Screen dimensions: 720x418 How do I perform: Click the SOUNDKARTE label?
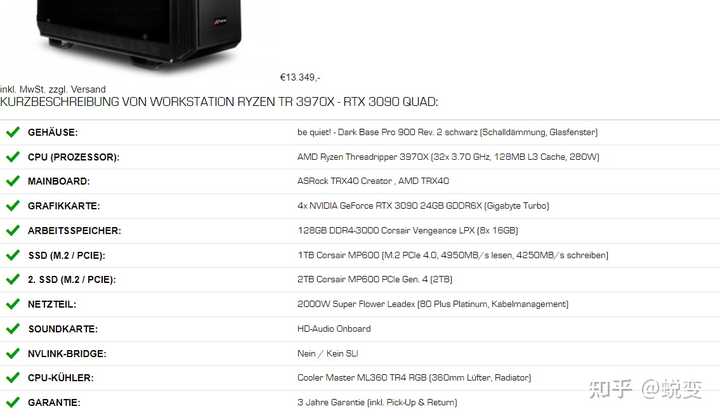pyautogui.click(x=63, y=329)
